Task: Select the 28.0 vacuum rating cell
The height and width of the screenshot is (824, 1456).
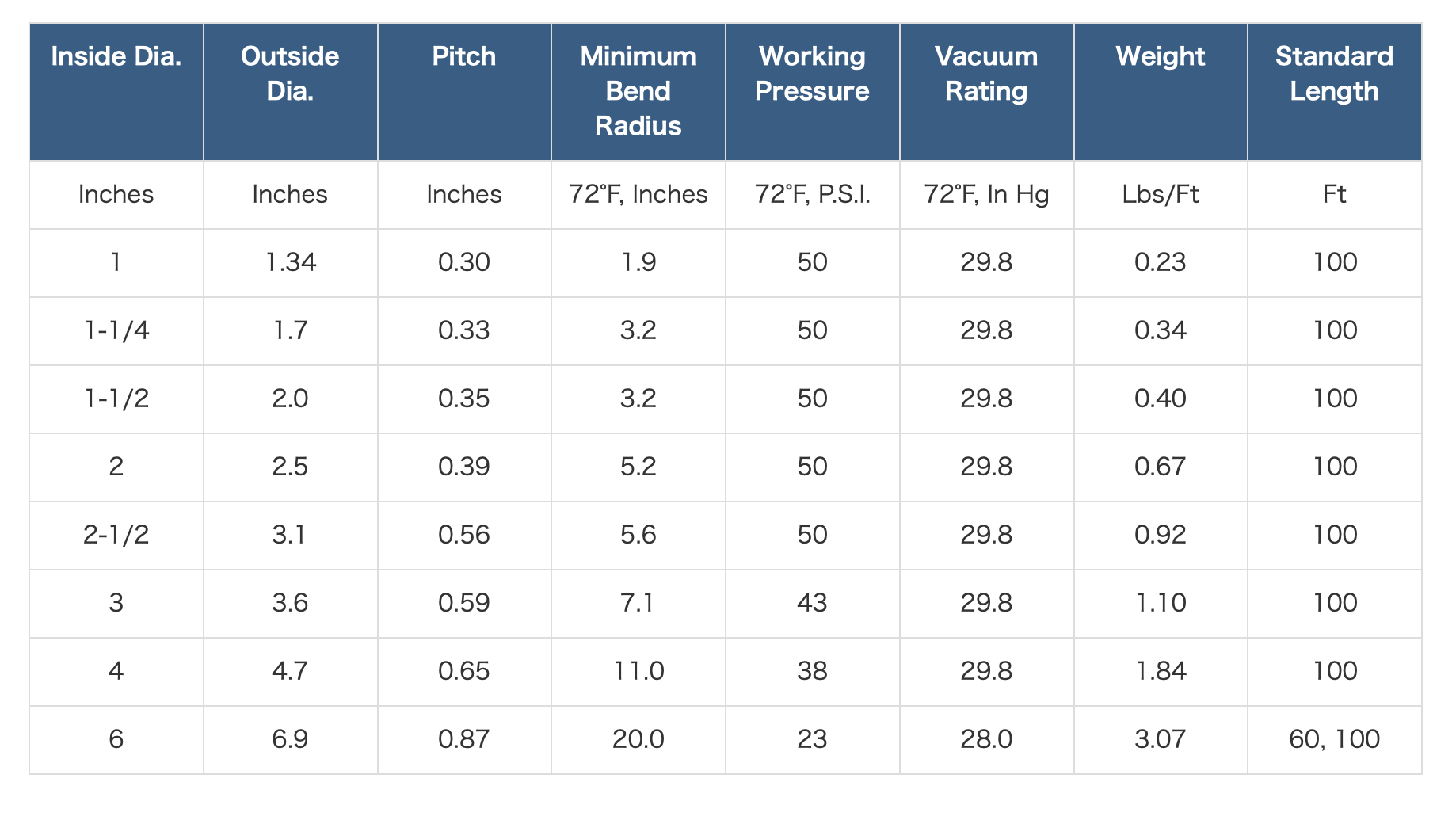Action: pyautogui.click(x=986, y=739)
